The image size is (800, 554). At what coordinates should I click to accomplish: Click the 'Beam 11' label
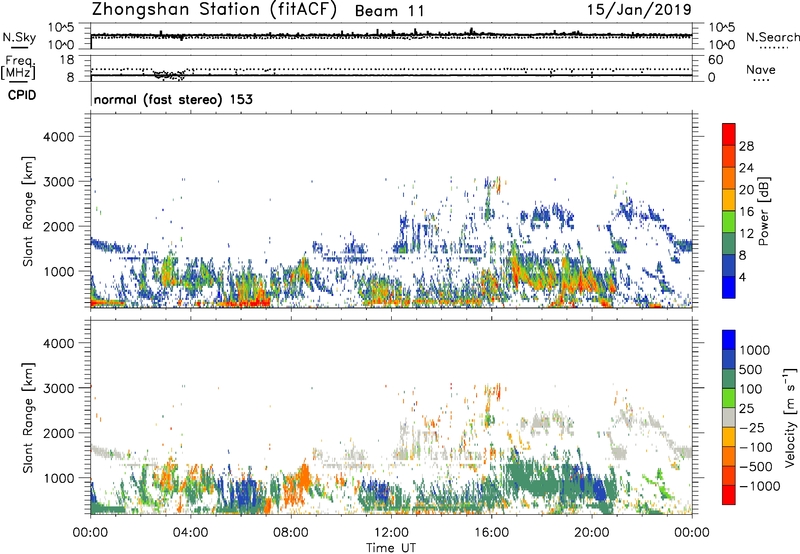click(389, 11)
